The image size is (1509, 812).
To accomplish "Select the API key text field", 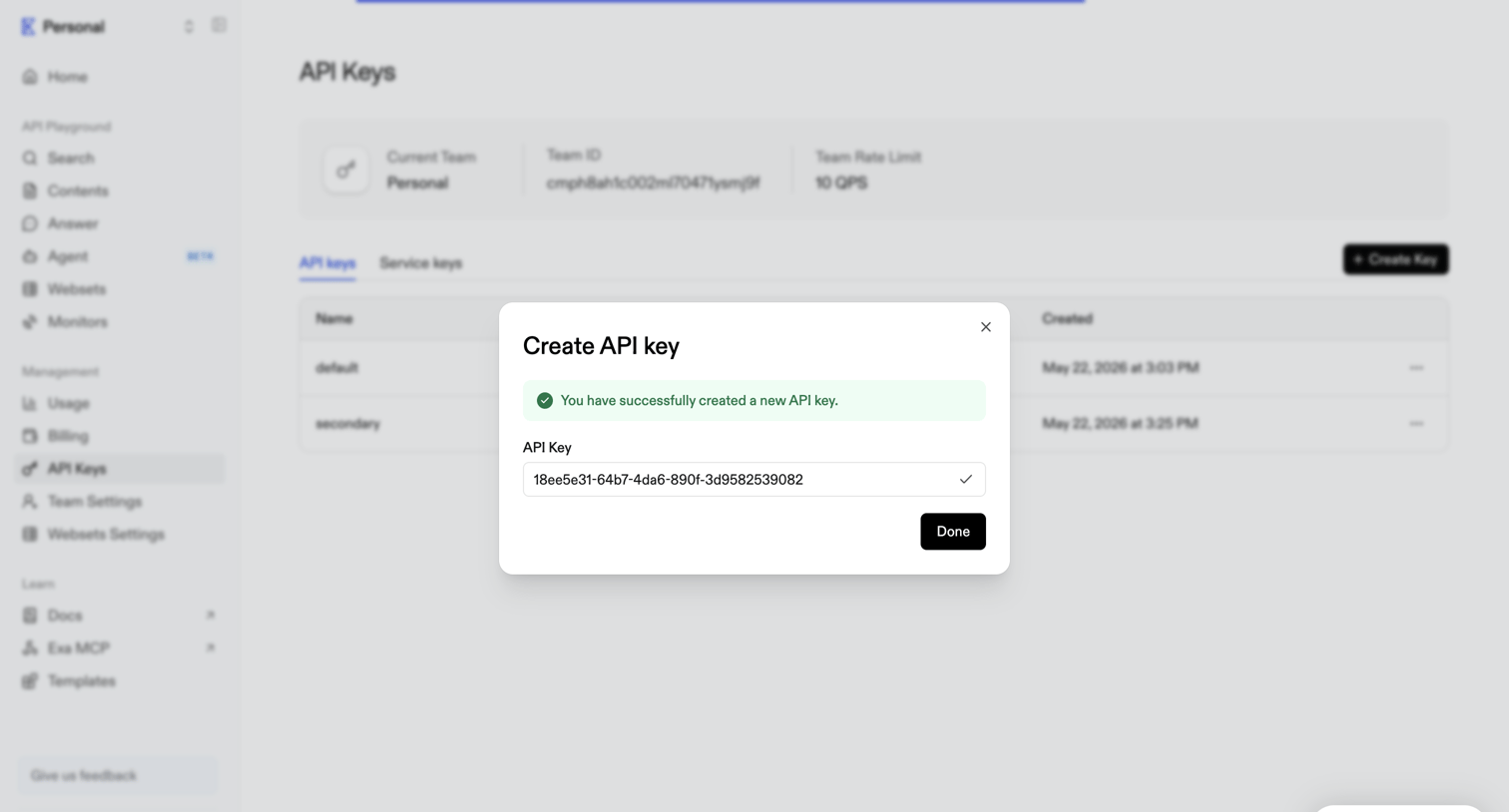I will click(x=754, y=480).
